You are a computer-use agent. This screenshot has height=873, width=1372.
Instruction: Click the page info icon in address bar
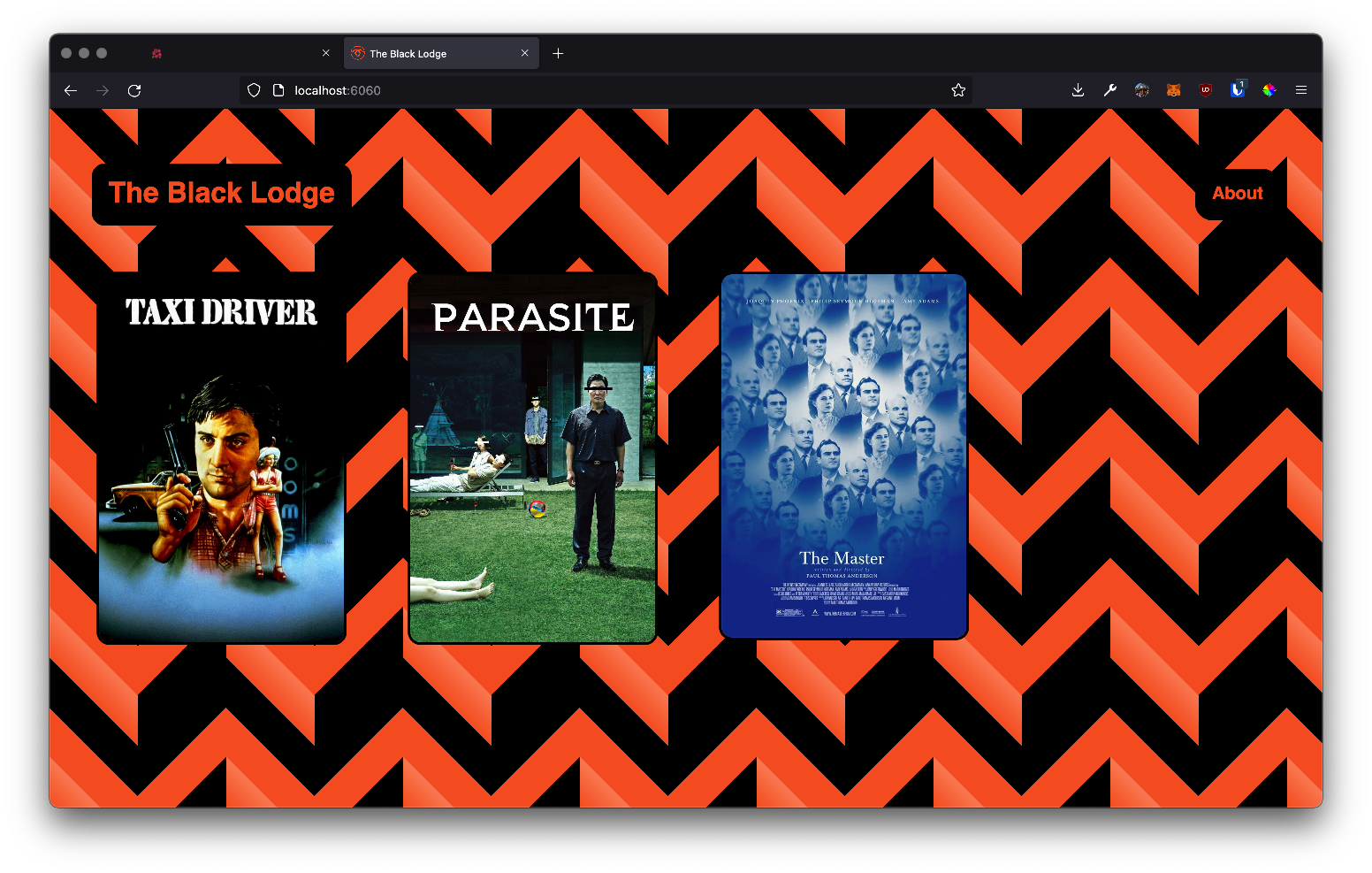click(x=278, y=90)
